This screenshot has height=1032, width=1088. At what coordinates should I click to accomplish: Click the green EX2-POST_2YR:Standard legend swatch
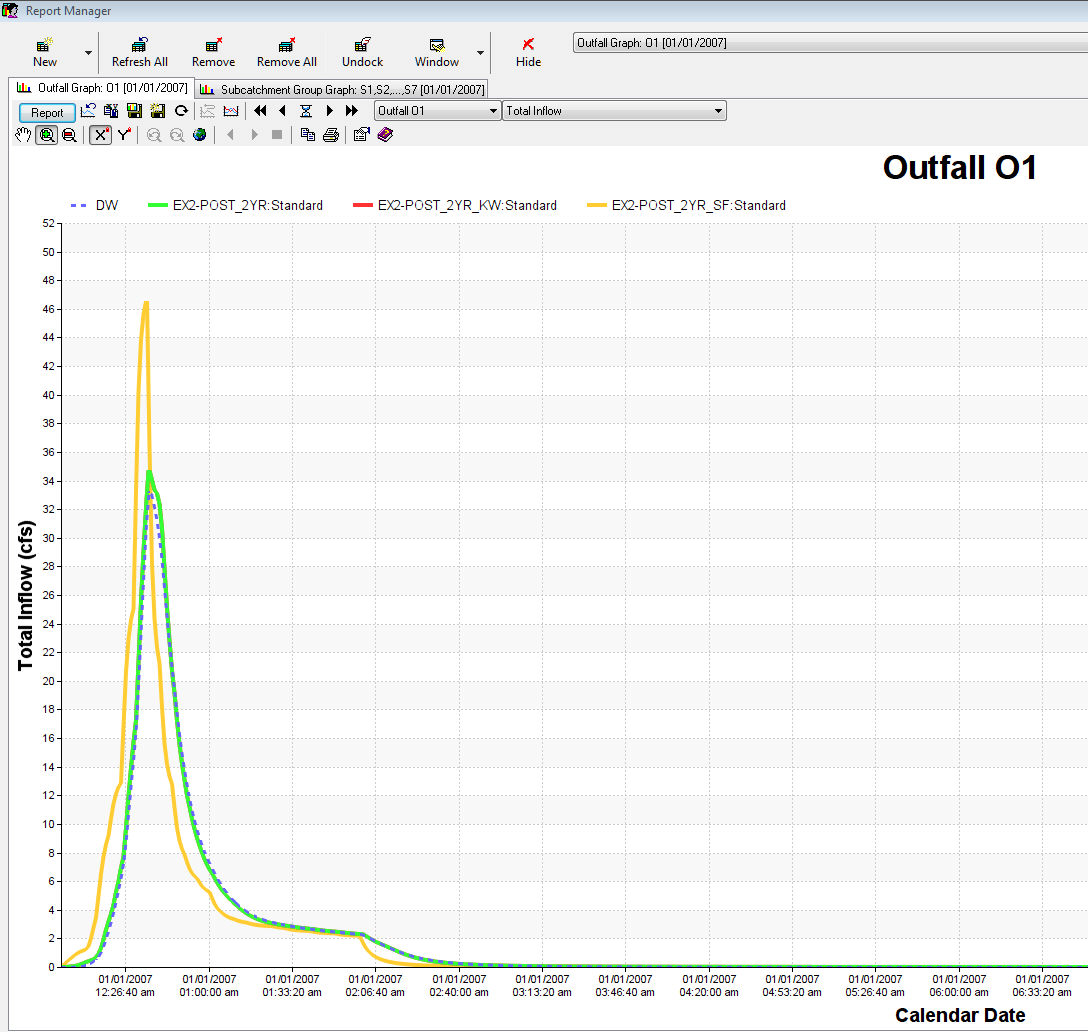click(158, 205)
